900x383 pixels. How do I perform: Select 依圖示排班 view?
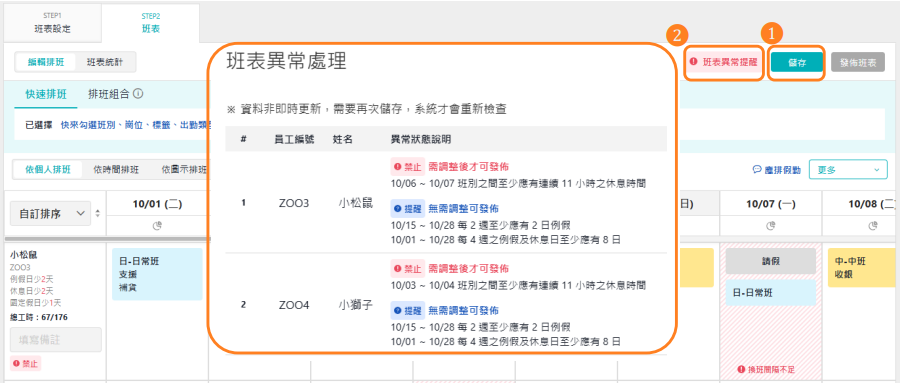coord(183,169)
